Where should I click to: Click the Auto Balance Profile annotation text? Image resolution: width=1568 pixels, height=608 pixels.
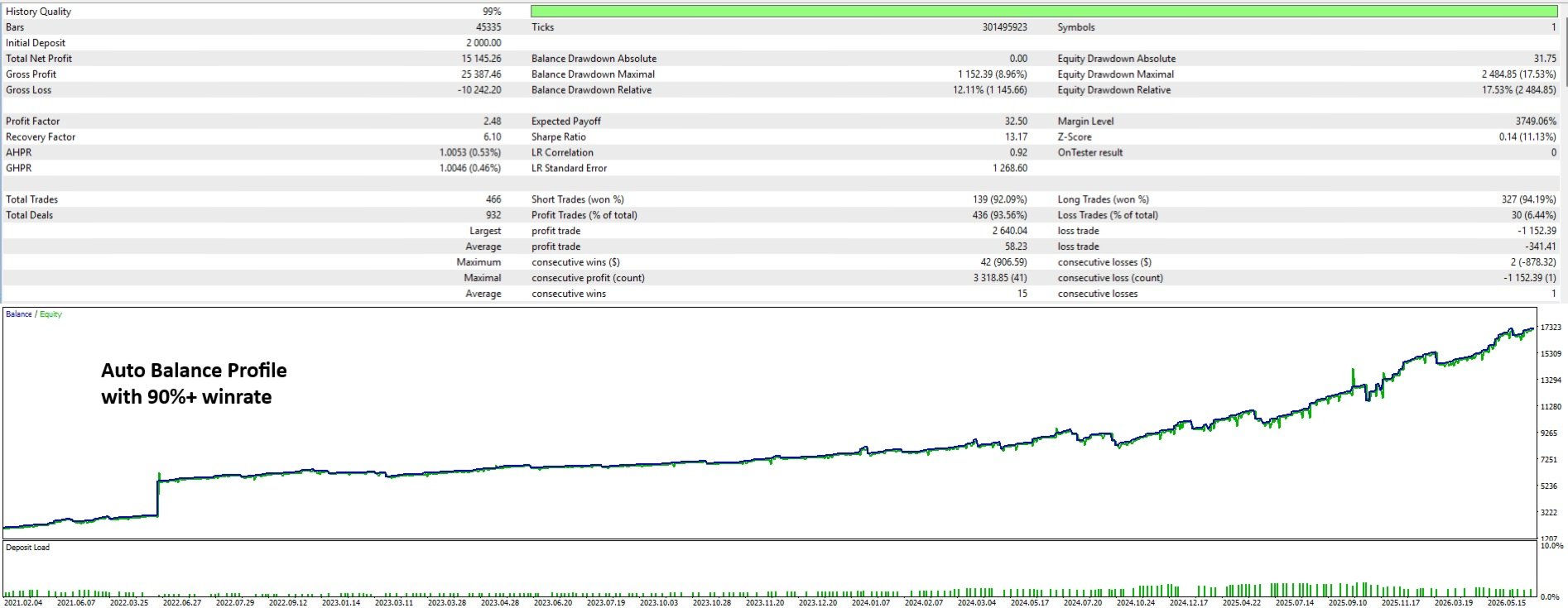[x=194, y=371]
